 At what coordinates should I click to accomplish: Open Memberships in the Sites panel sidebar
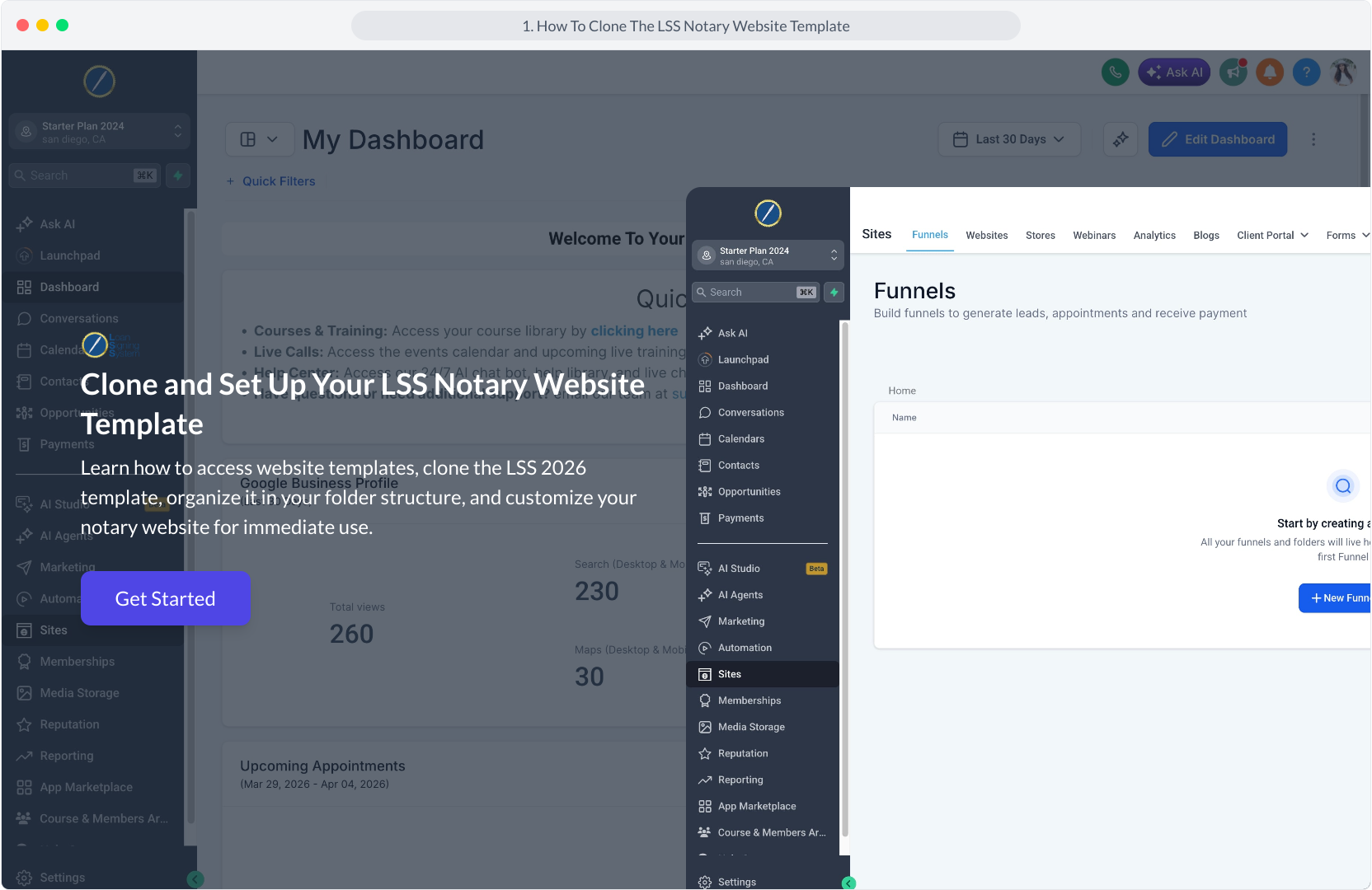point(762,700)
